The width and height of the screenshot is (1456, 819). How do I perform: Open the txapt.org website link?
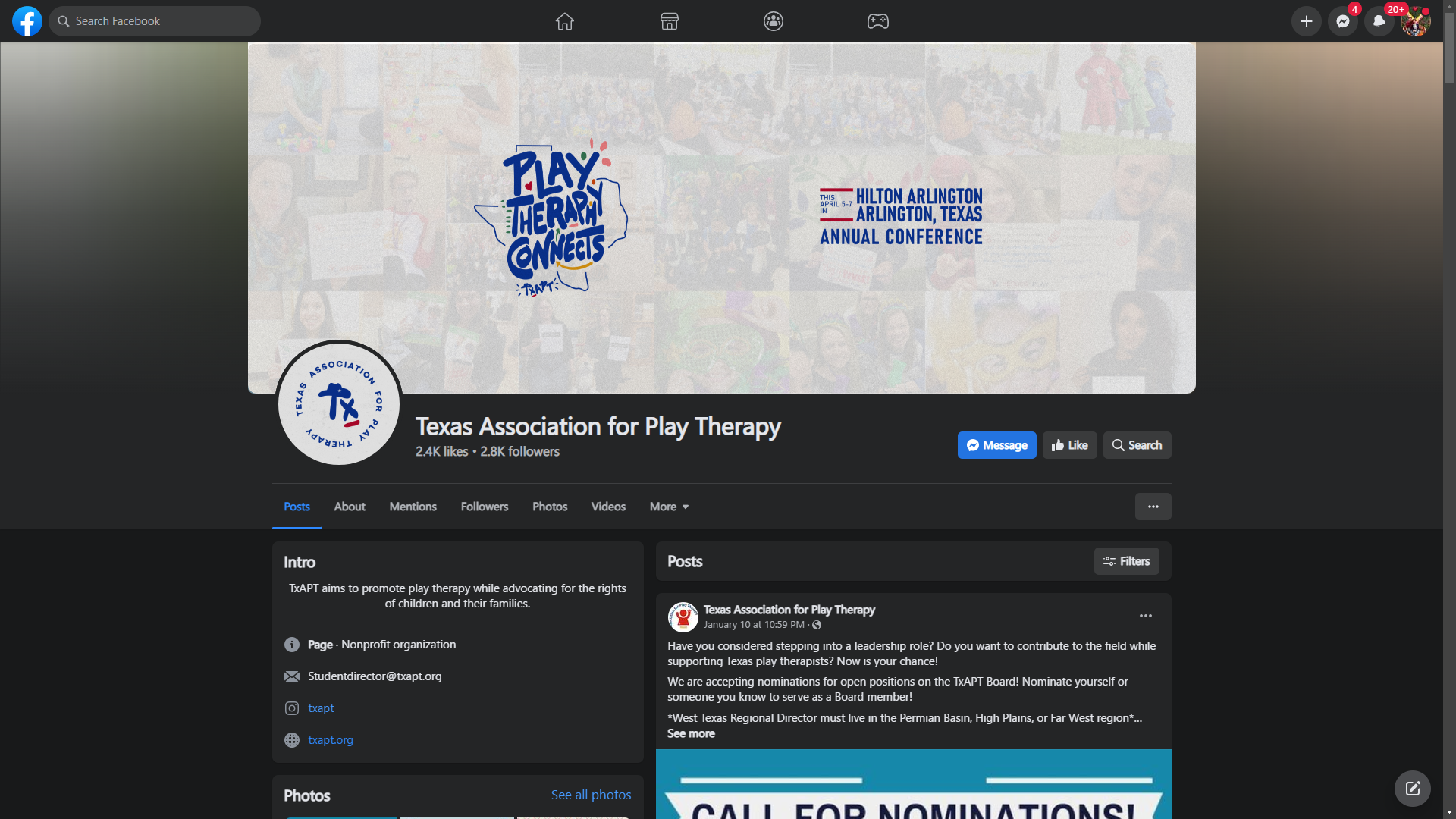pos(331,740)
